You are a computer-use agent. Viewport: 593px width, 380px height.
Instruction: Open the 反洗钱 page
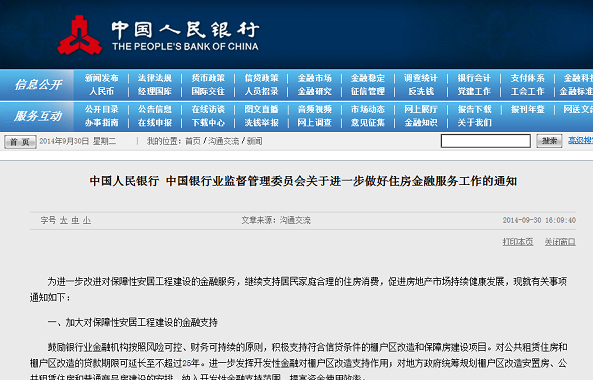(x=421, y=92)
